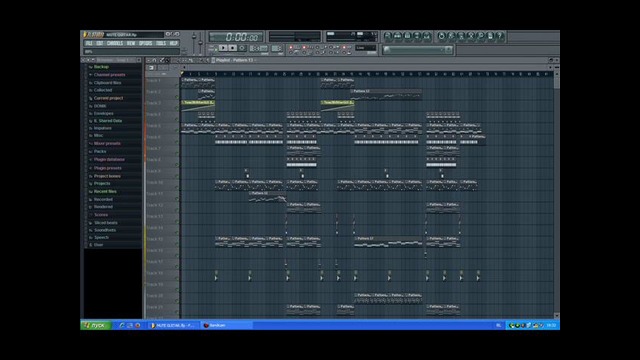The width and height of the screenshot is (640, 360).
Task: Mute Track 1 via its green dot
Action: (x=177, y=85)
